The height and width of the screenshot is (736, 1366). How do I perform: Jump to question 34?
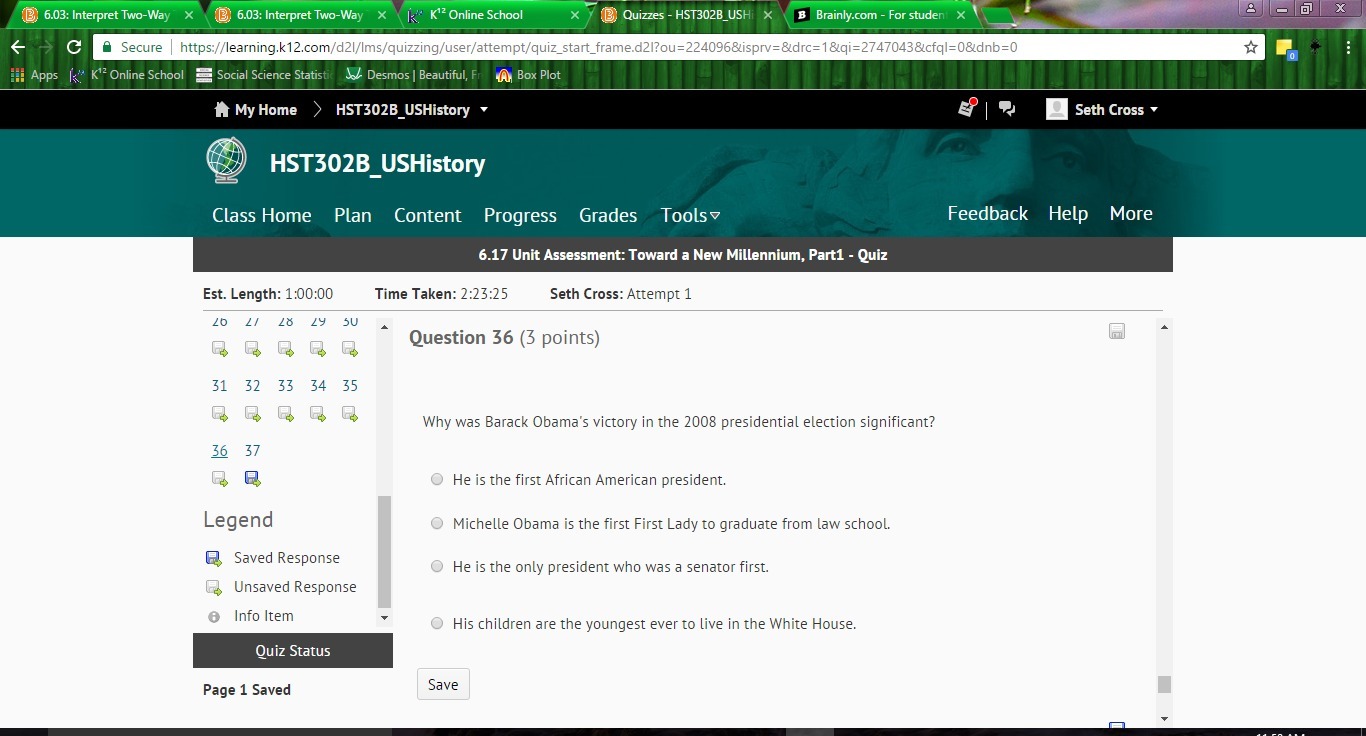point(317,386)
